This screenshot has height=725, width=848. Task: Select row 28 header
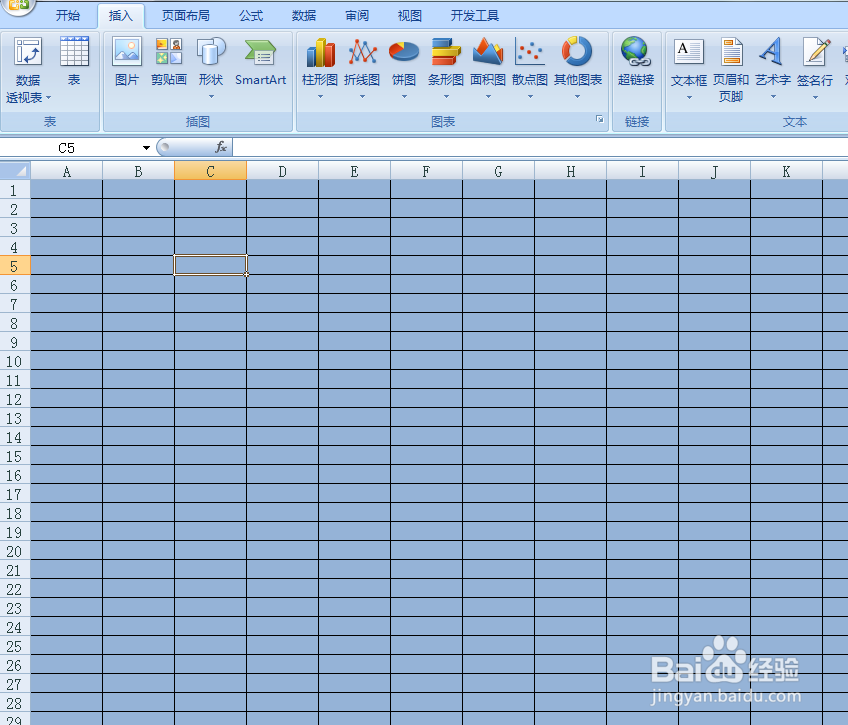15,703
